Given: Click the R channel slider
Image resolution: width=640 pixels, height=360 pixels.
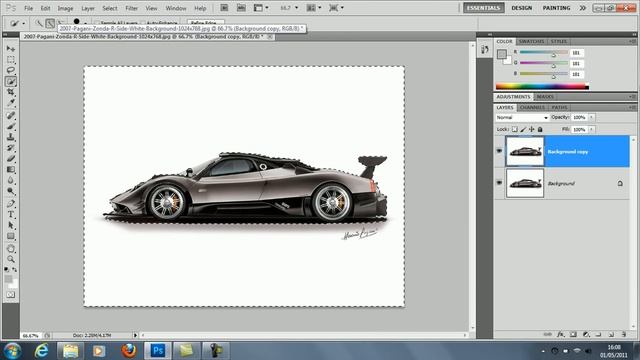Looking at the screenshot, I should 544,53.
